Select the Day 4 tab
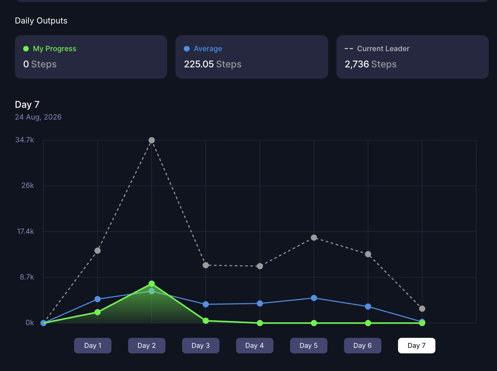This screenshot has height=371, width=497. pyautogui.click(x=255, y=346)
